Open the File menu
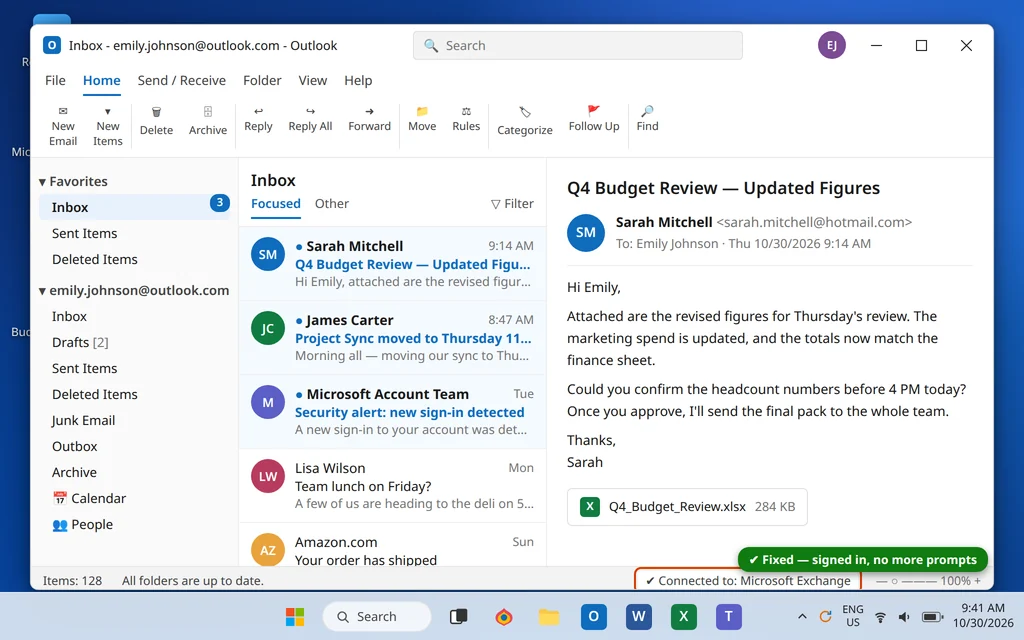This screenshot has height=640, width=1024. tap(55, 80)
